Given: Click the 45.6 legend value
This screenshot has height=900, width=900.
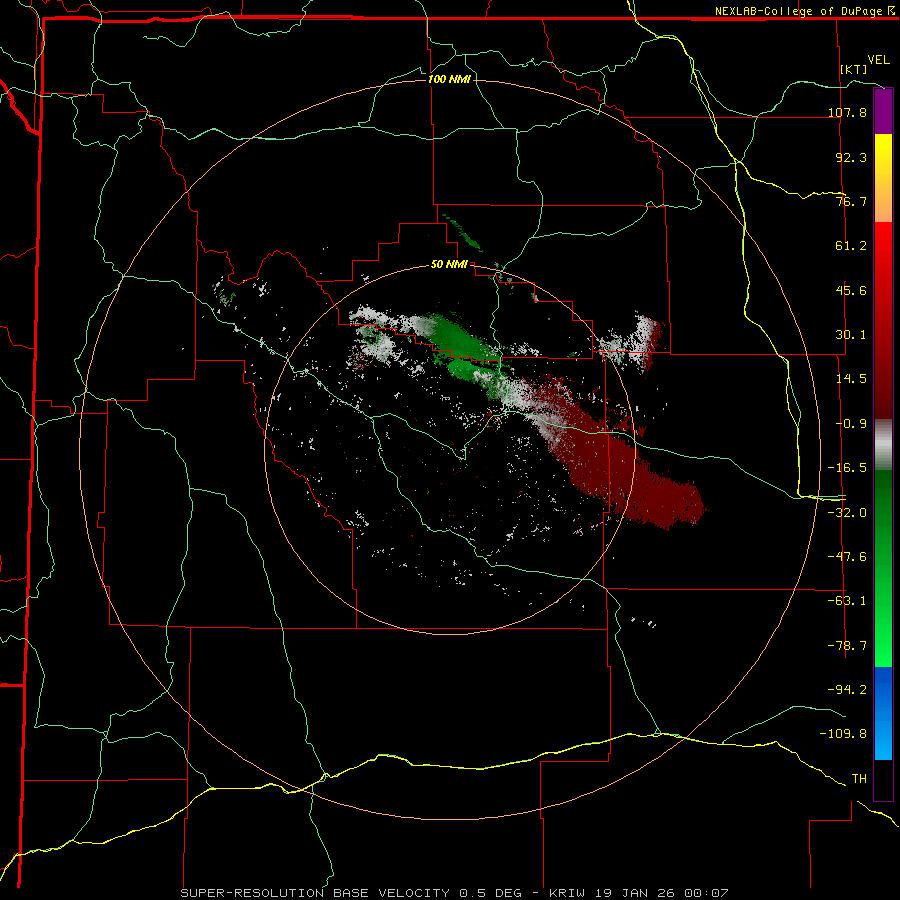Looking at the screenshot, I should click(851, 290).
